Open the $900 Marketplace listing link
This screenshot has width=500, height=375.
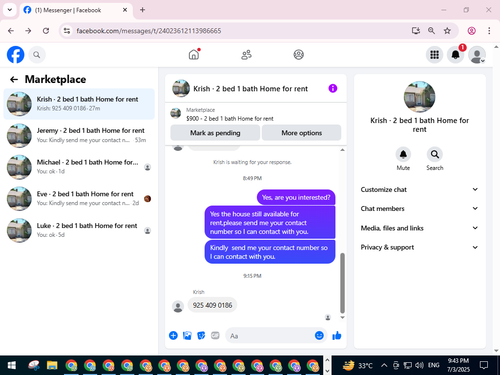(x=230, y=118)
